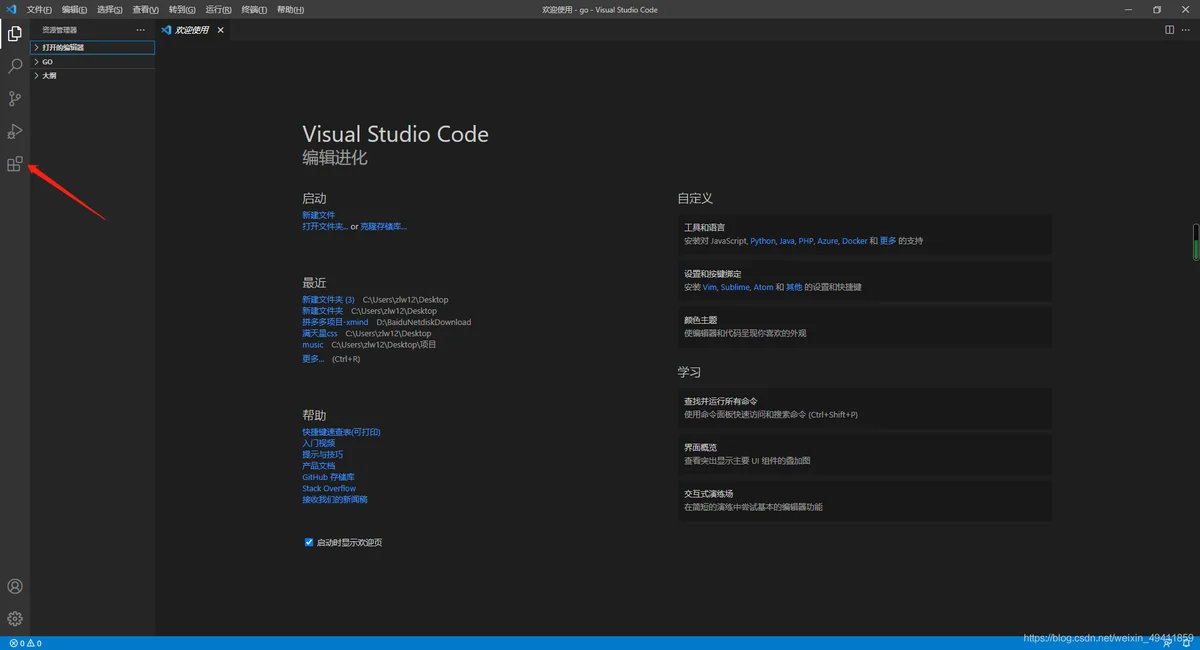
Task: Click 更多 link in 工具和语言 card
Action: coord(888,241)
